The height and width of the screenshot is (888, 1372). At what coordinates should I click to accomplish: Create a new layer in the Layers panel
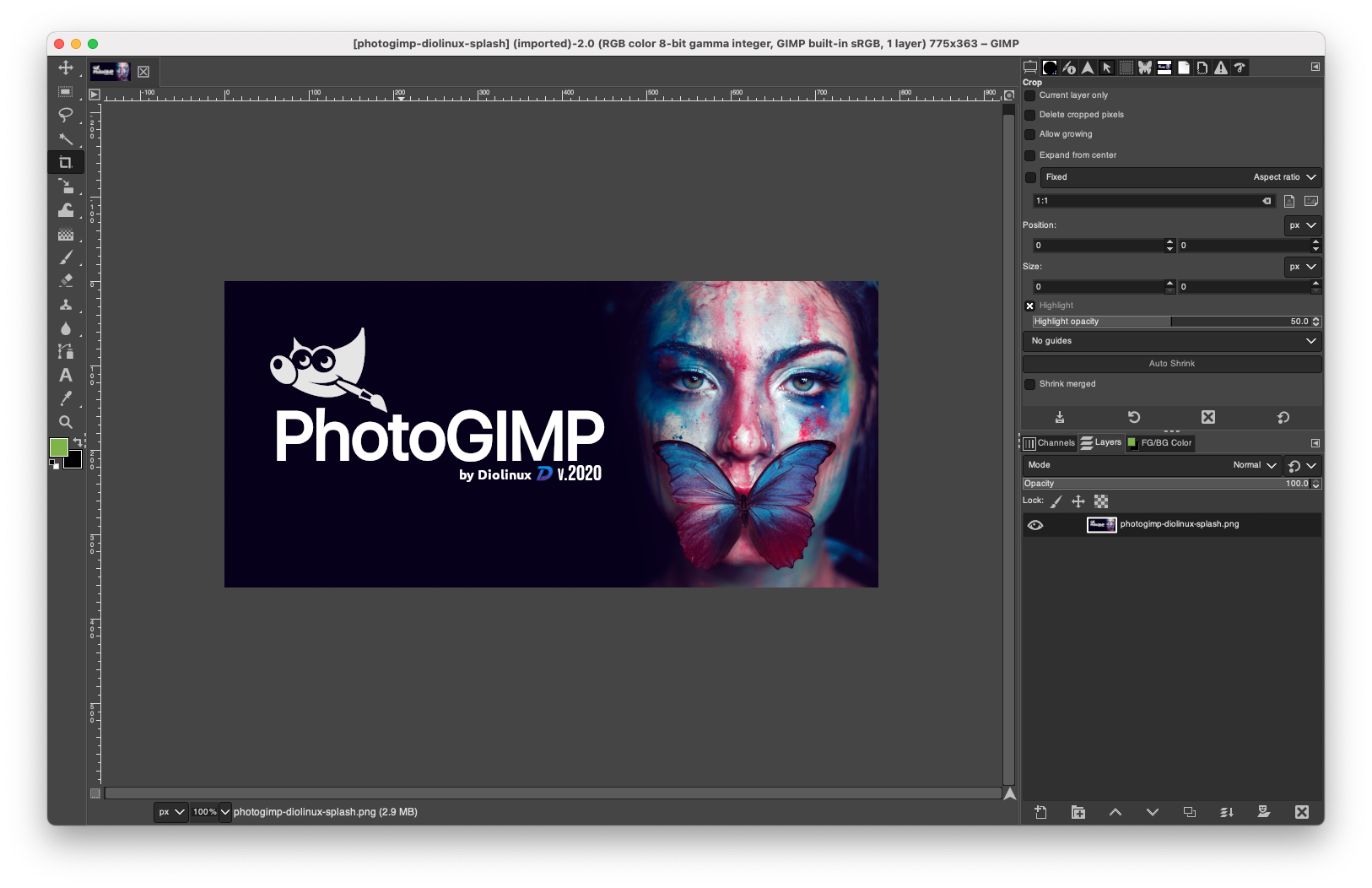click(x=1041, y=811)
